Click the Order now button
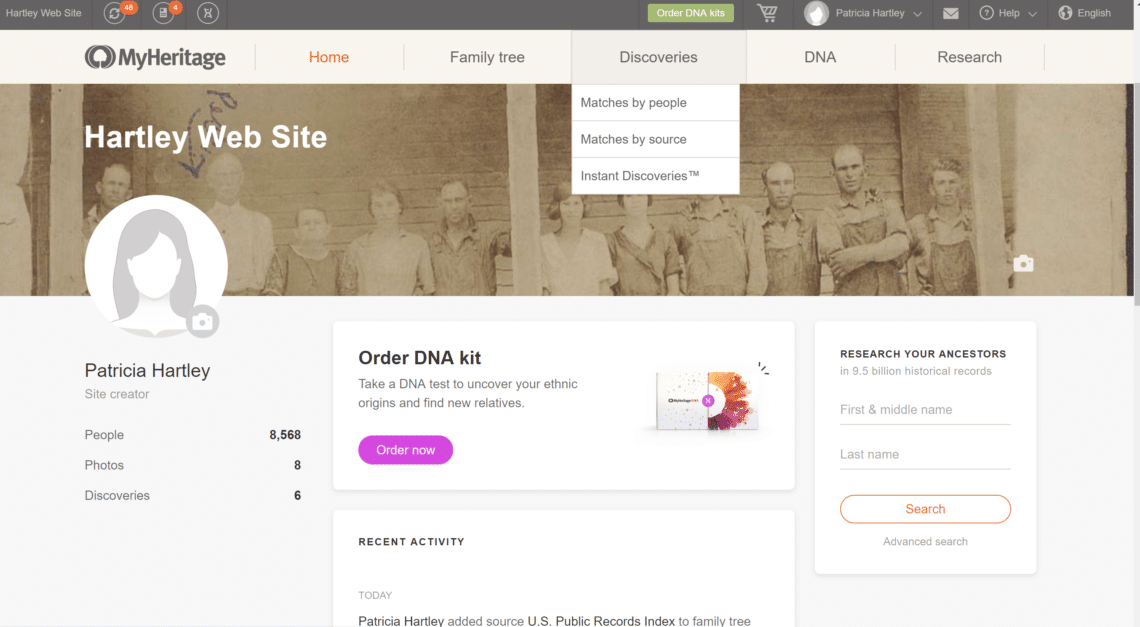 pyautogui.click(x=405, y=450)
